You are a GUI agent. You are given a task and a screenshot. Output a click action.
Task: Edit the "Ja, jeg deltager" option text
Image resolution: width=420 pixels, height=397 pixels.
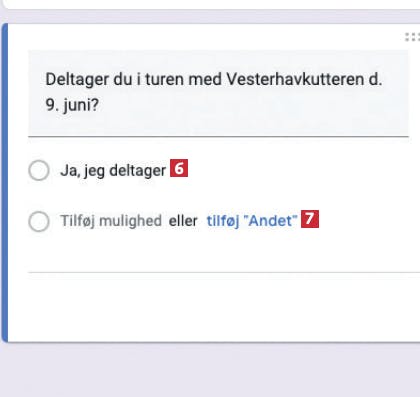tap(113, 171)
